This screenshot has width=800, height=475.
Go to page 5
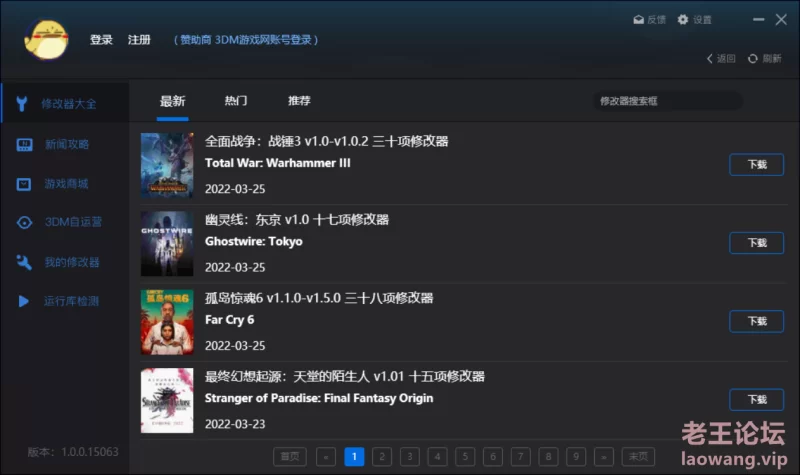tap(465, 457)
